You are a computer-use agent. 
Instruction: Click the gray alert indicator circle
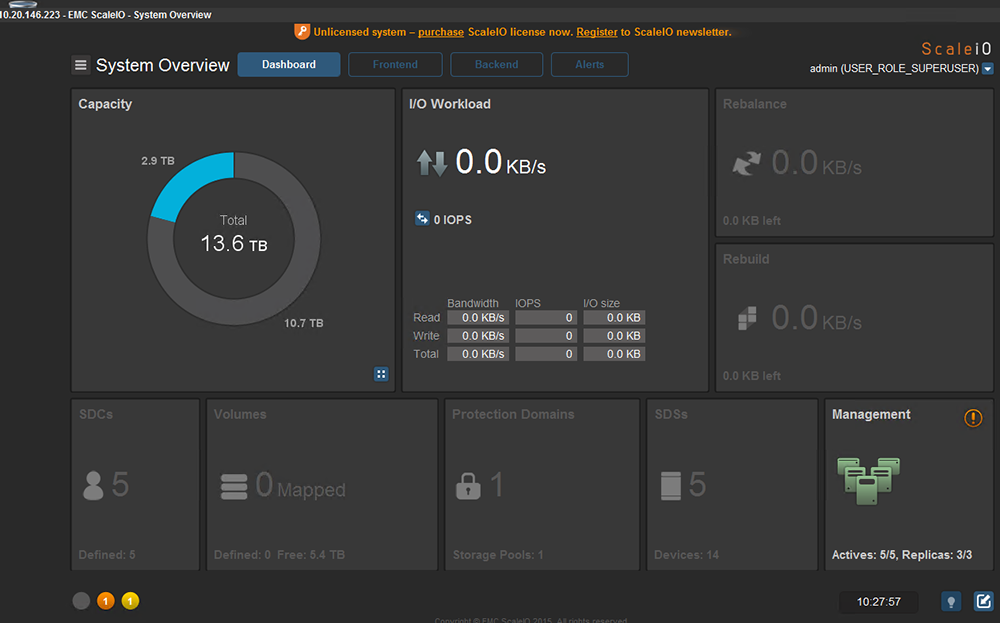click(81, 601)
